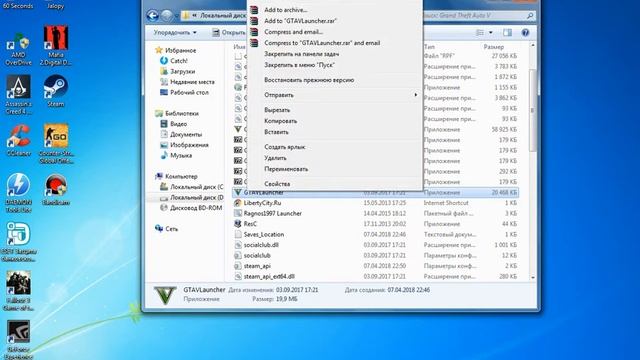This screenshot has height=360, width=640.
Task: Open Свойства from the context menu
Action: click(277, 184)
